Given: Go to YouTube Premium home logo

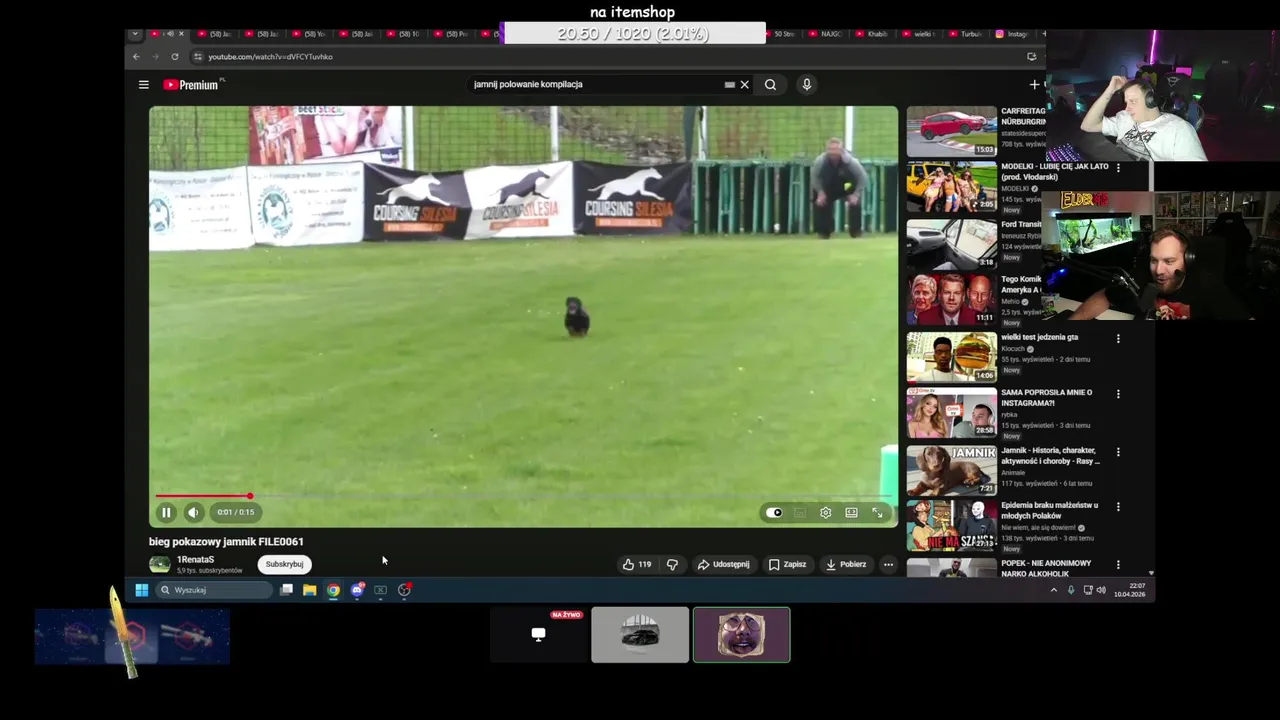Looking at the screenshot, I should click(x=191, y=85).
